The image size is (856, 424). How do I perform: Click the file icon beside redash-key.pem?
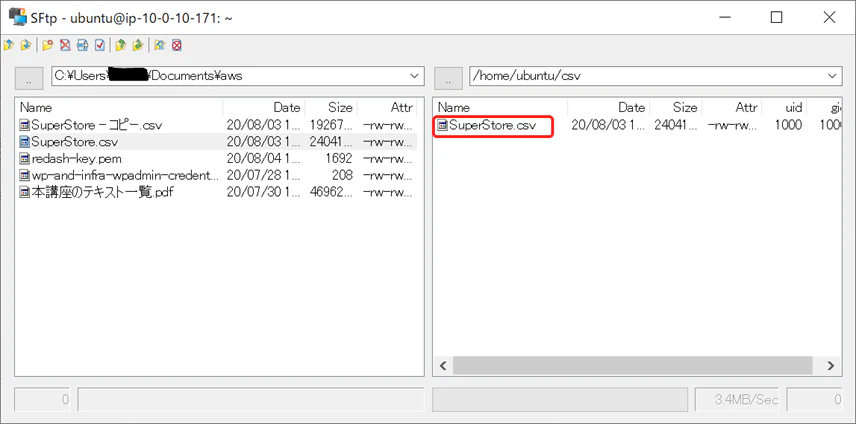click(x=25, y=159)
